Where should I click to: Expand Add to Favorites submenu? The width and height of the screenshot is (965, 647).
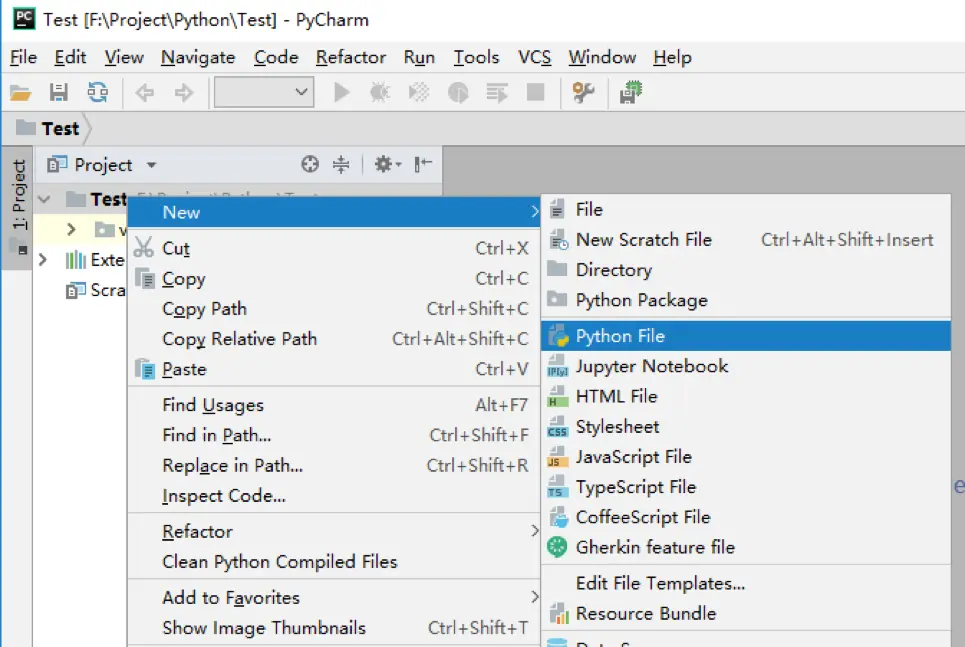coord(334,597)
